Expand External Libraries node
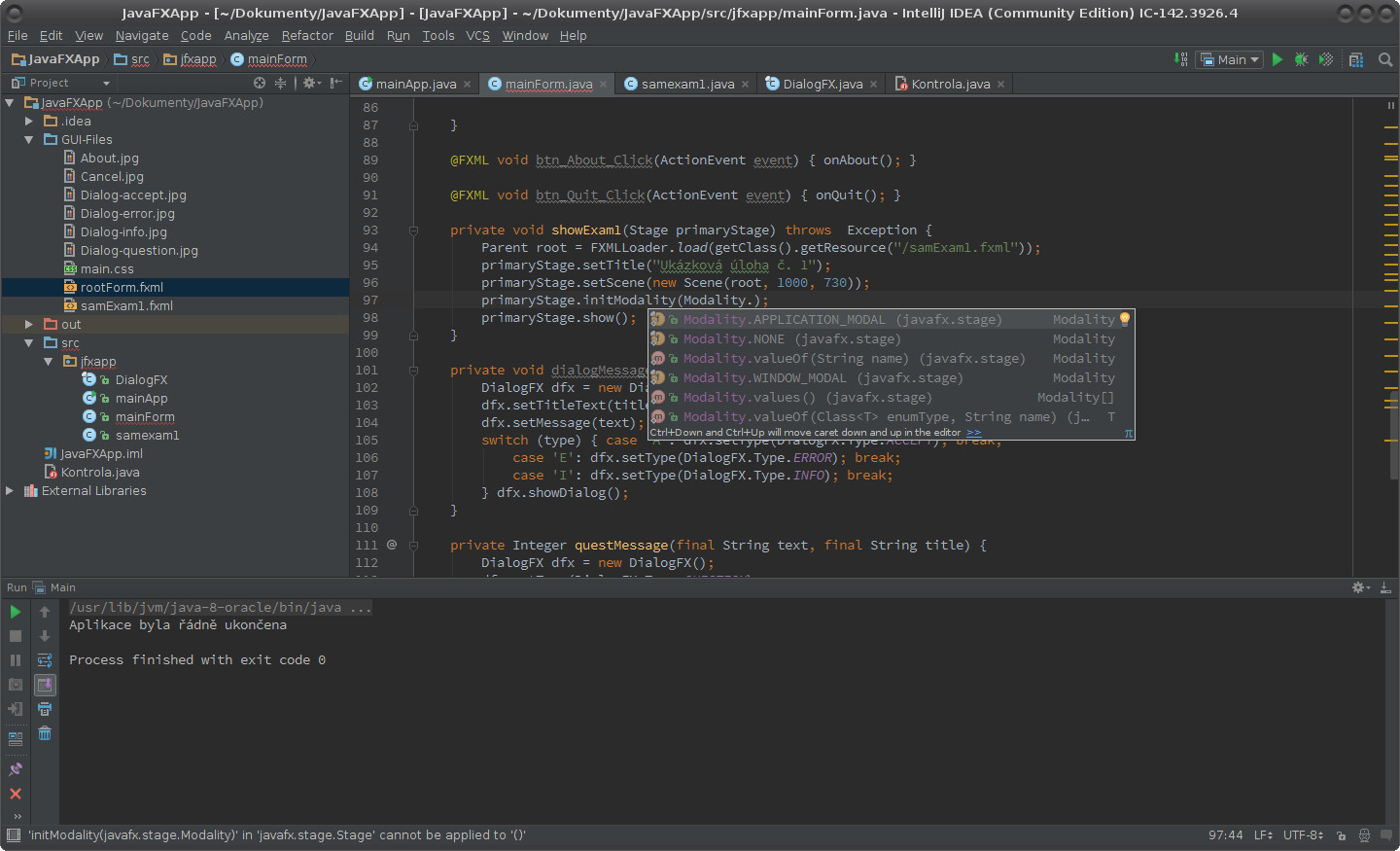 (10, 490)
